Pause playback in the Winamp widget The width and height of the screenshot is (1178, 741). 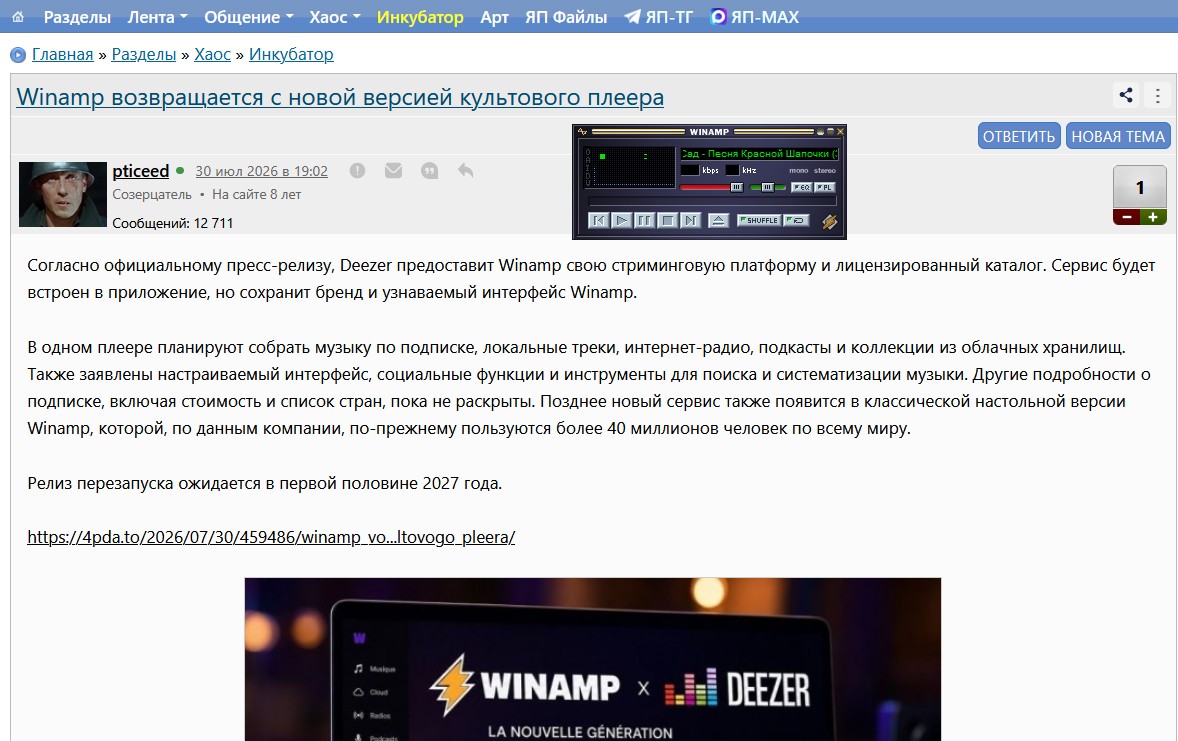644,220
